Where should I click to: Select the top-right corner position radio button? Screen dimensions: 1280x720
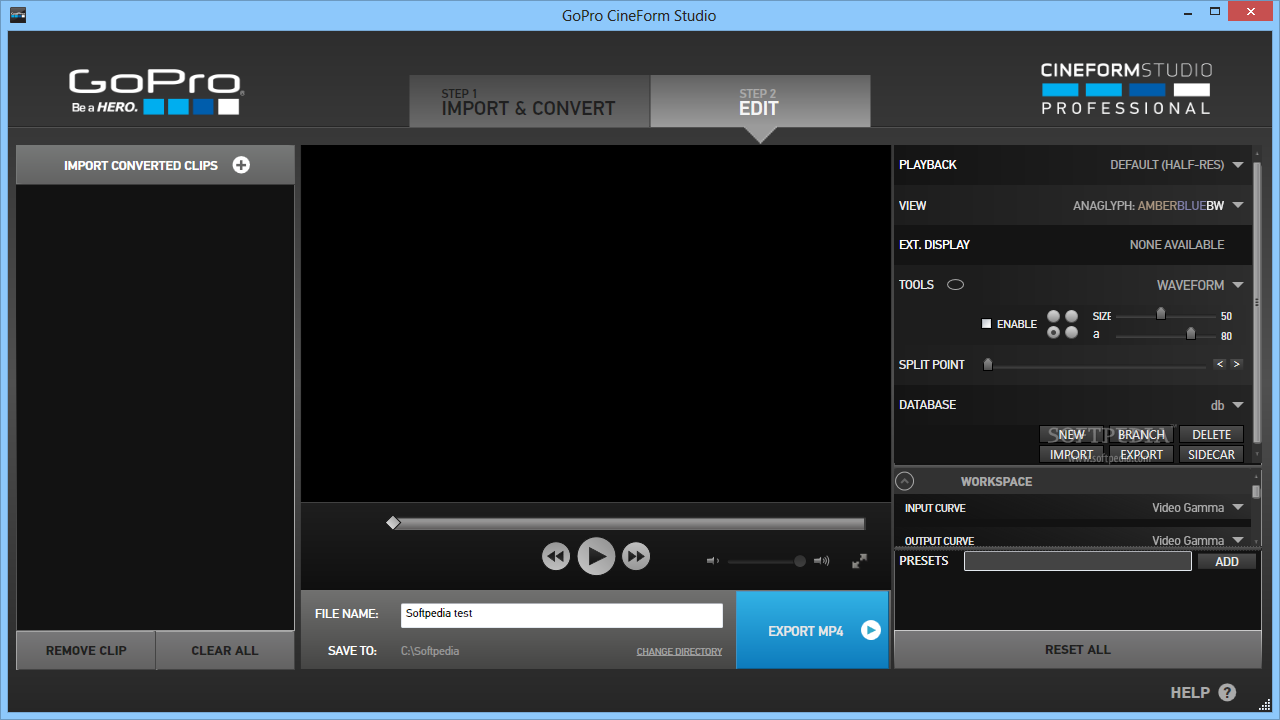[1071, 316]
